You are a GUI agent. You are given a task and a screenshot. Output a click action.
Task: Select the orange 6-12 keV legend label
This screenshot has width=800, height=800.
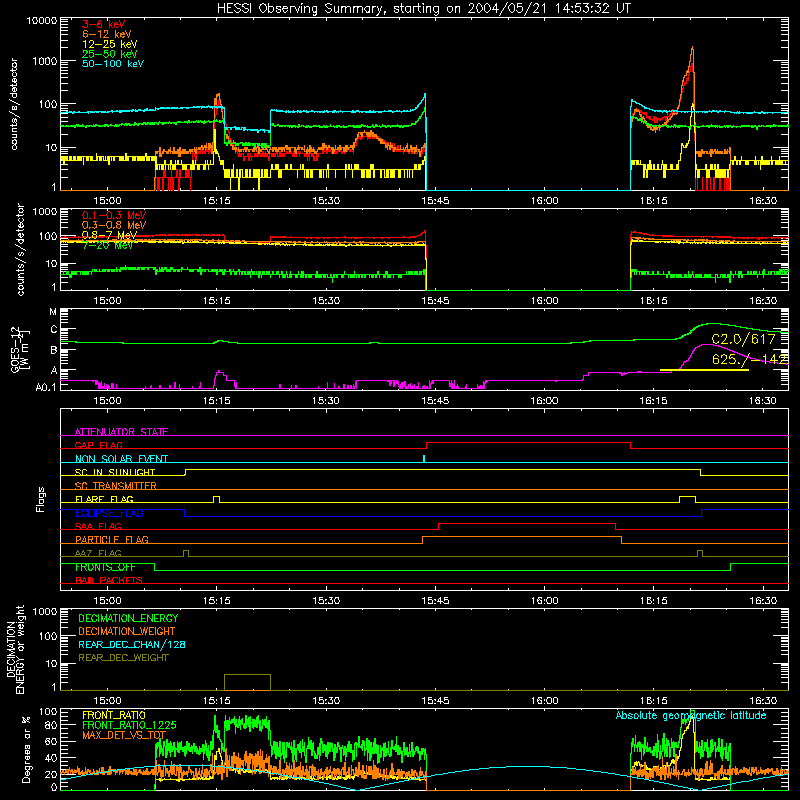tap(106, 34)
